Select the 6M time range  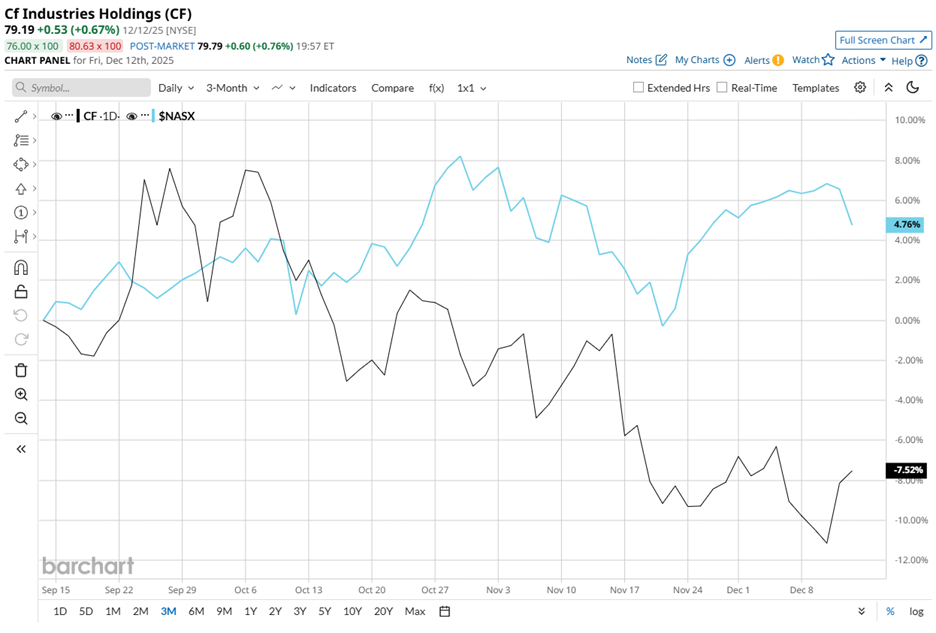tap(196, 611)
